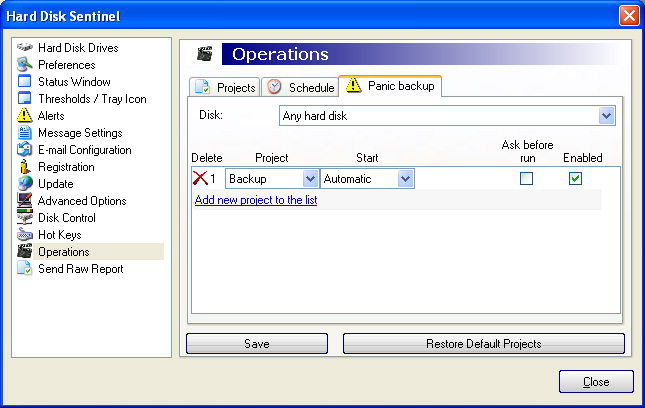This screenshot has height=408, width=645.
Task: Open the Alerts settings
Action: pos(51,116)
